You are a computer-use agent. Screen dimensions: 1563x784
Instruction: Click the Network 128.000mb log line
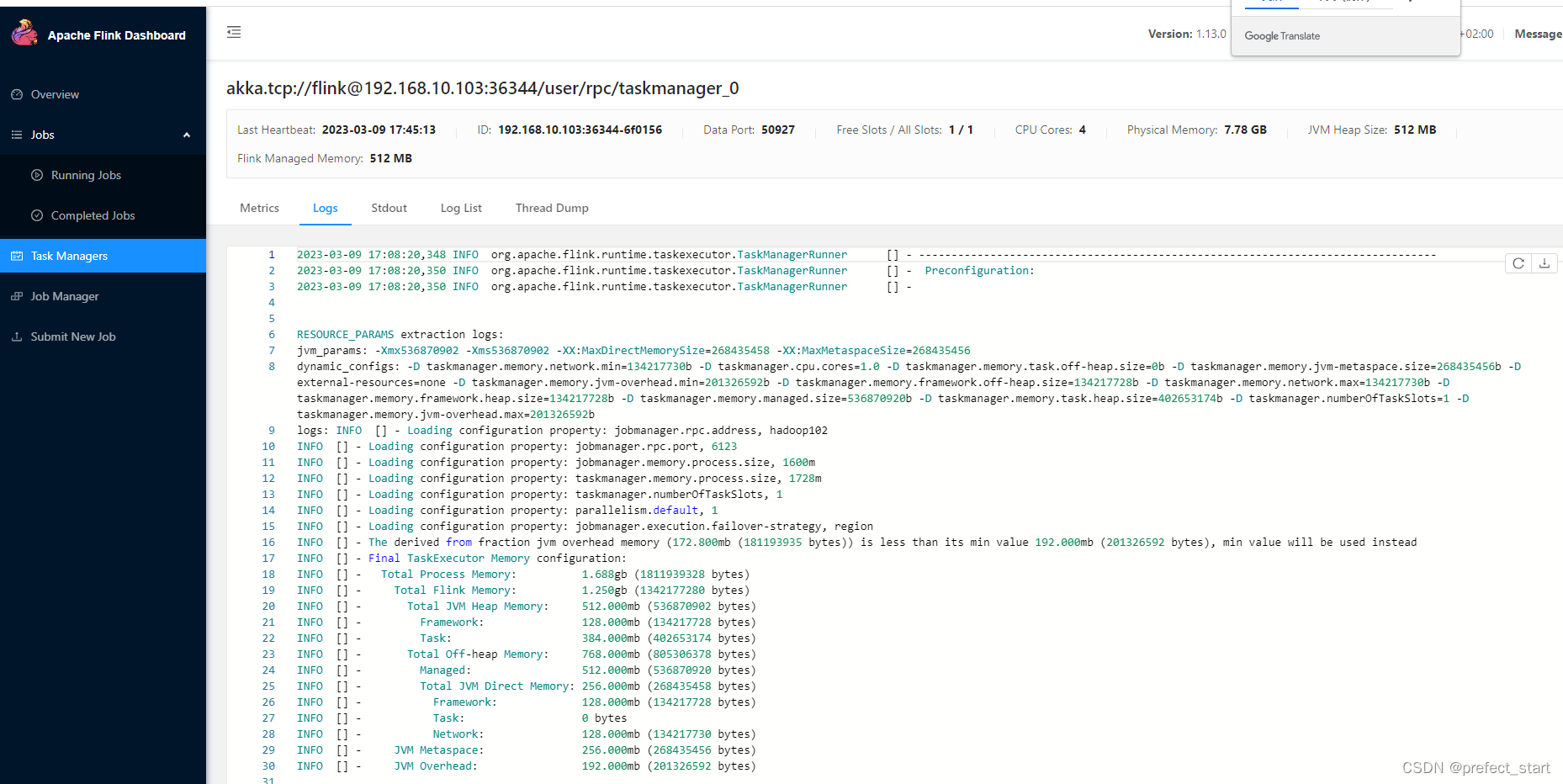coord(527,734)
